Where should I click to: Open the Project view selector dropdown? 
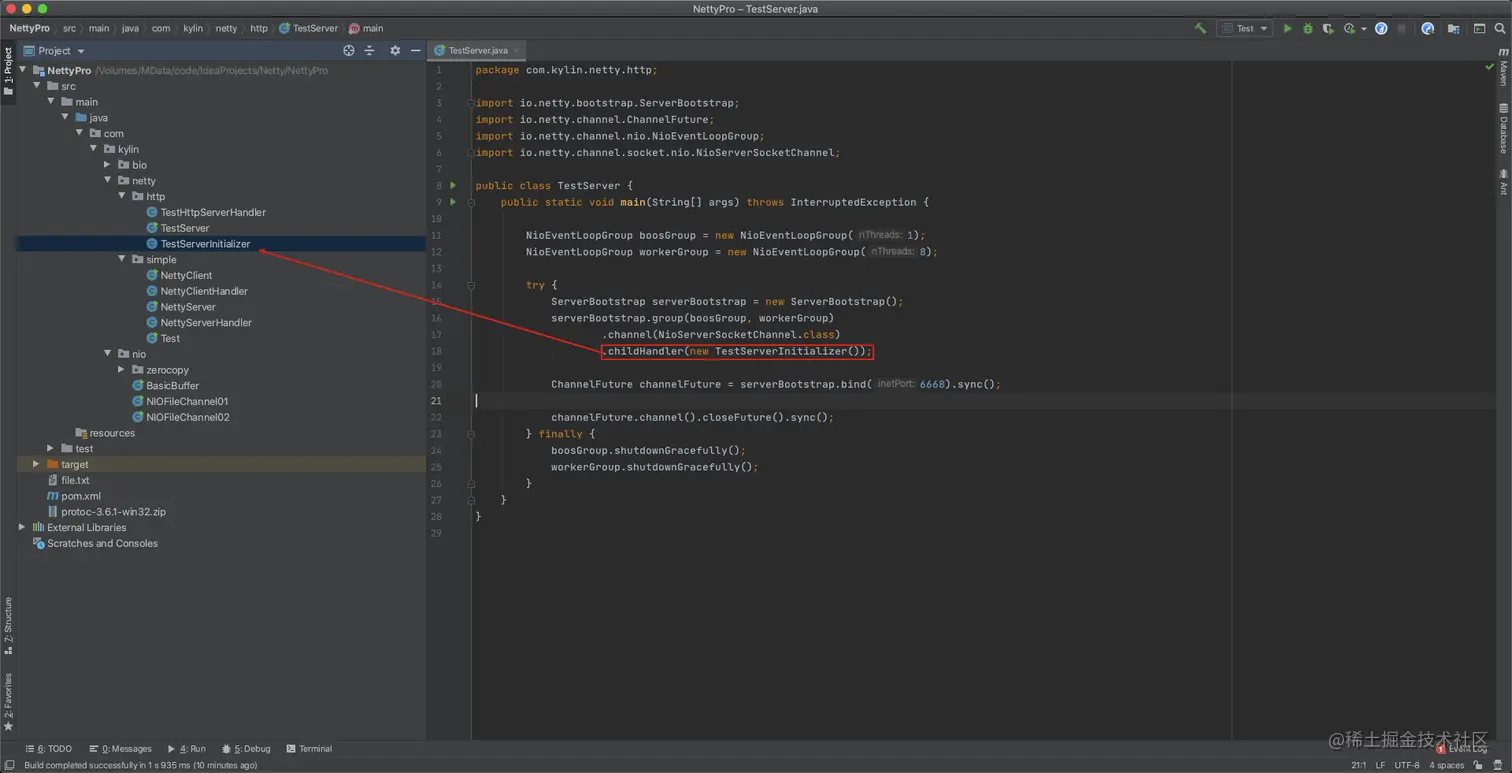[x=55, y=50]
